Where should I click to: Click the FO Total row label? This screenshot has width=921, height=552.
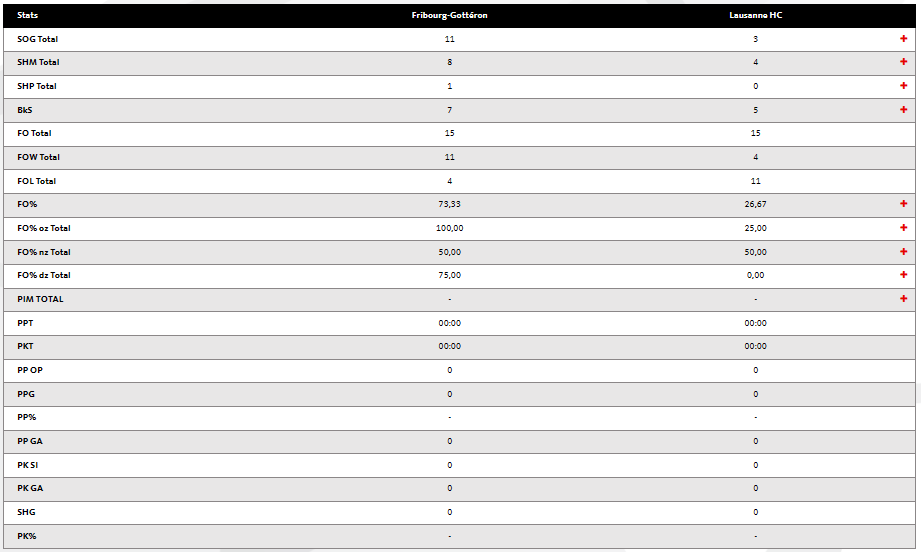click(34, 133)
